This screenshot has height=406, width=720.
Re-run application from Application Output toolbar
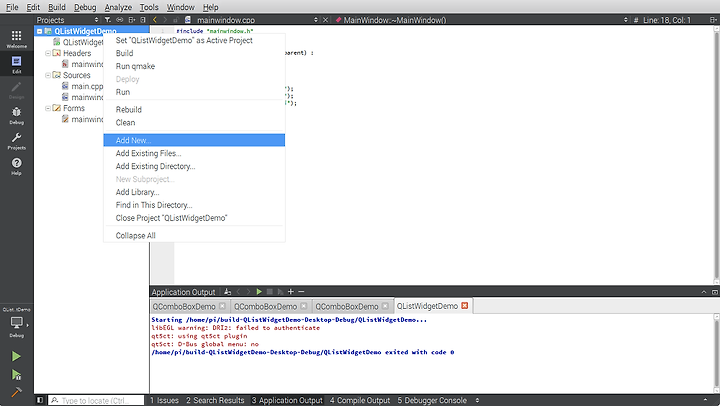click(x=259, y=292)
